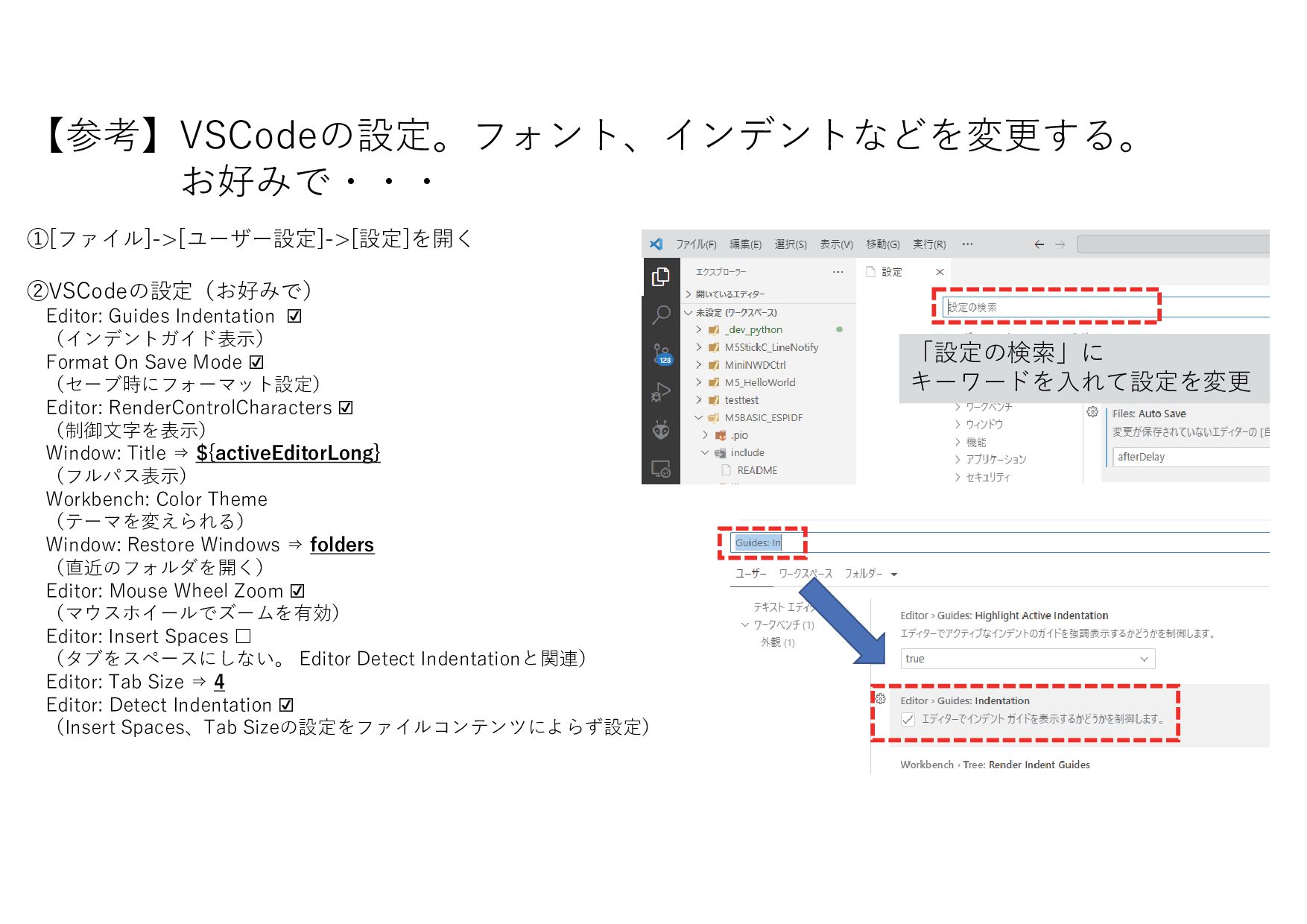Expand the M5_HelloWorld folder chevron
The image size is (1307, 924).
[699, 382]
